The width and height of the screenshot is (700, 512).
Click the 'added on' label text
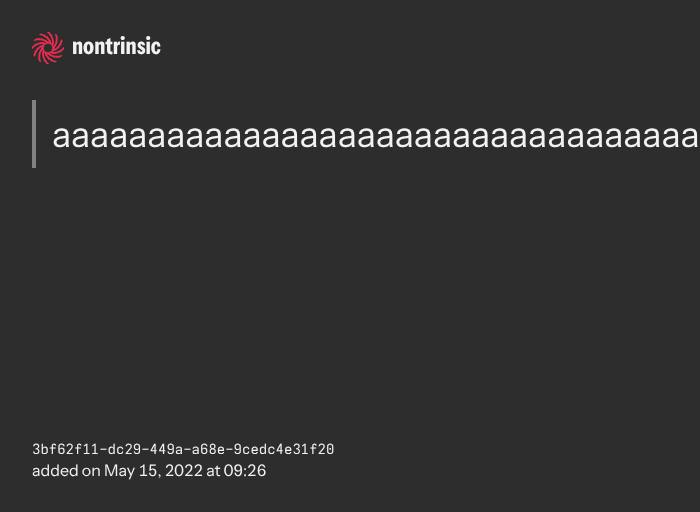(66, 470)
